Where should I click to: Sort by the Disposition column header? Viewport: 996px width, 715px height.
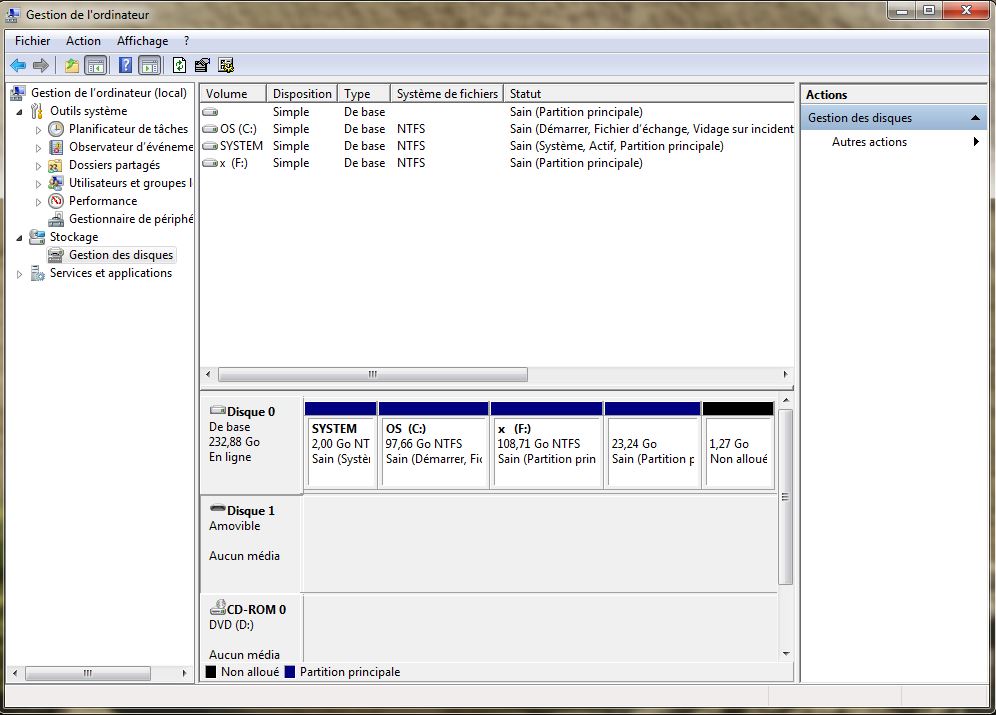click(302, 93)
